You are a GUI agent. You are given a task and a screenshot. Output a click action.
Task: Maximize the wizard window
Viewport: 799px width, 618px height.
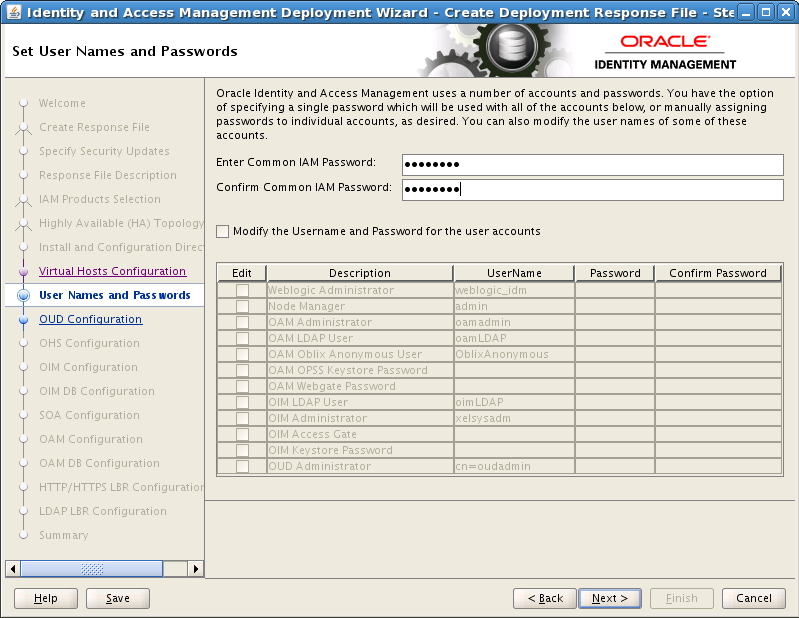(x=766, y=12)
